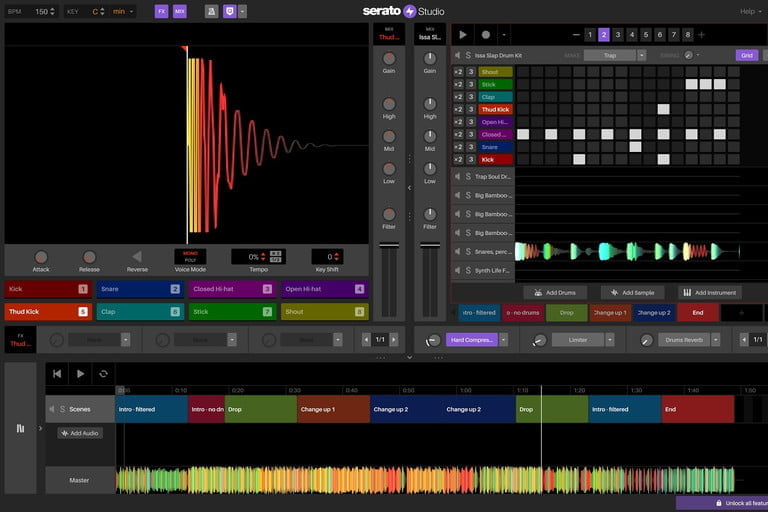Trigger the Kick pad 1
The width and height of the screenshot is (768, 512).
(48, 289)
